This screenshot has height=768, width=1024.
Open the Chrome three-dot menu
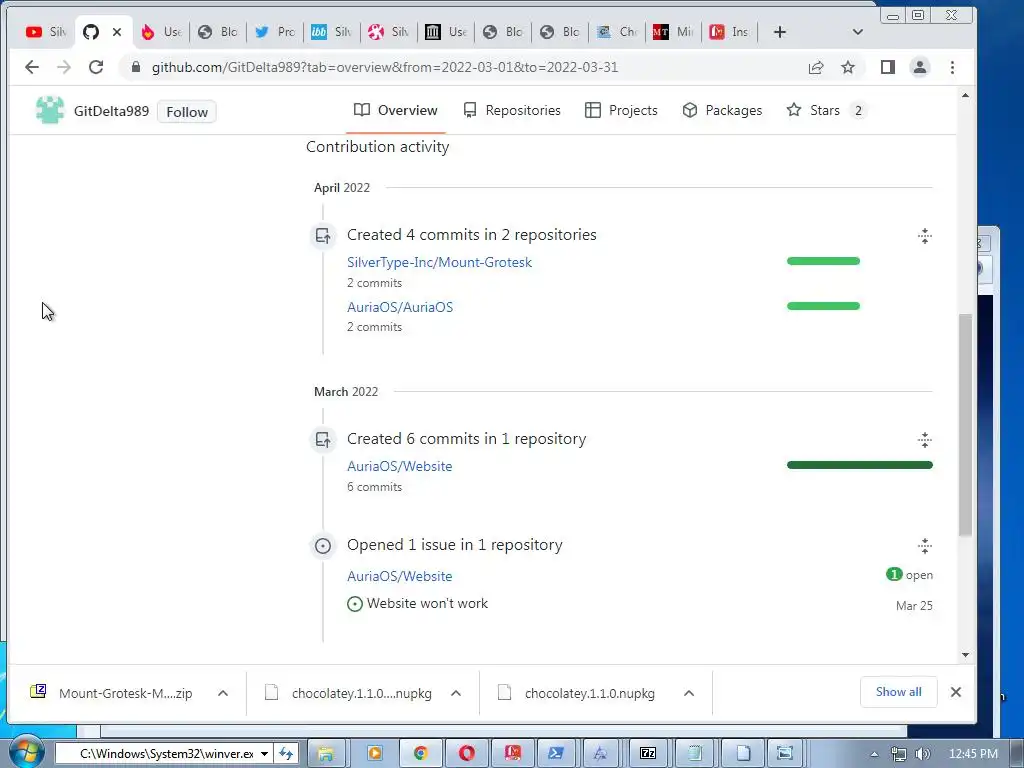click(952, 67)
